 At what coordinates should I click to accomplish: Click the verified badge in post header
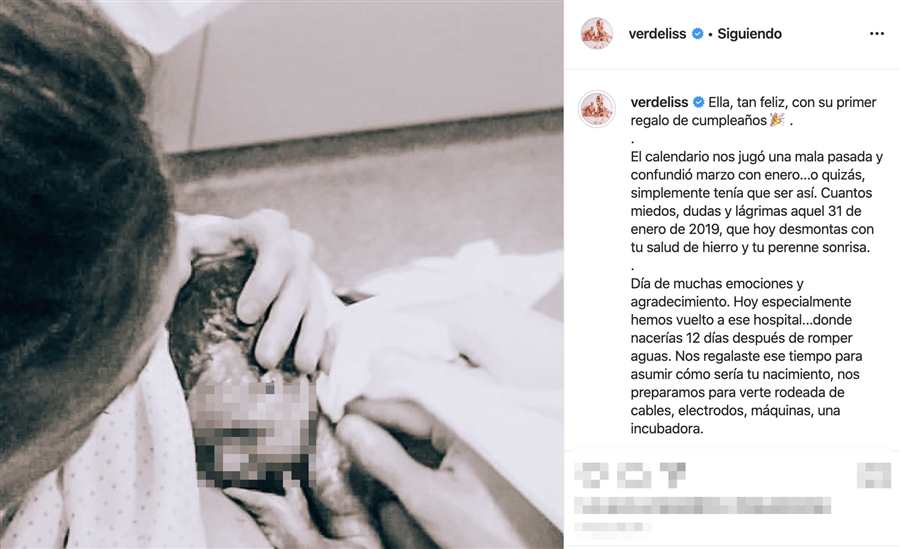[697, 34]
